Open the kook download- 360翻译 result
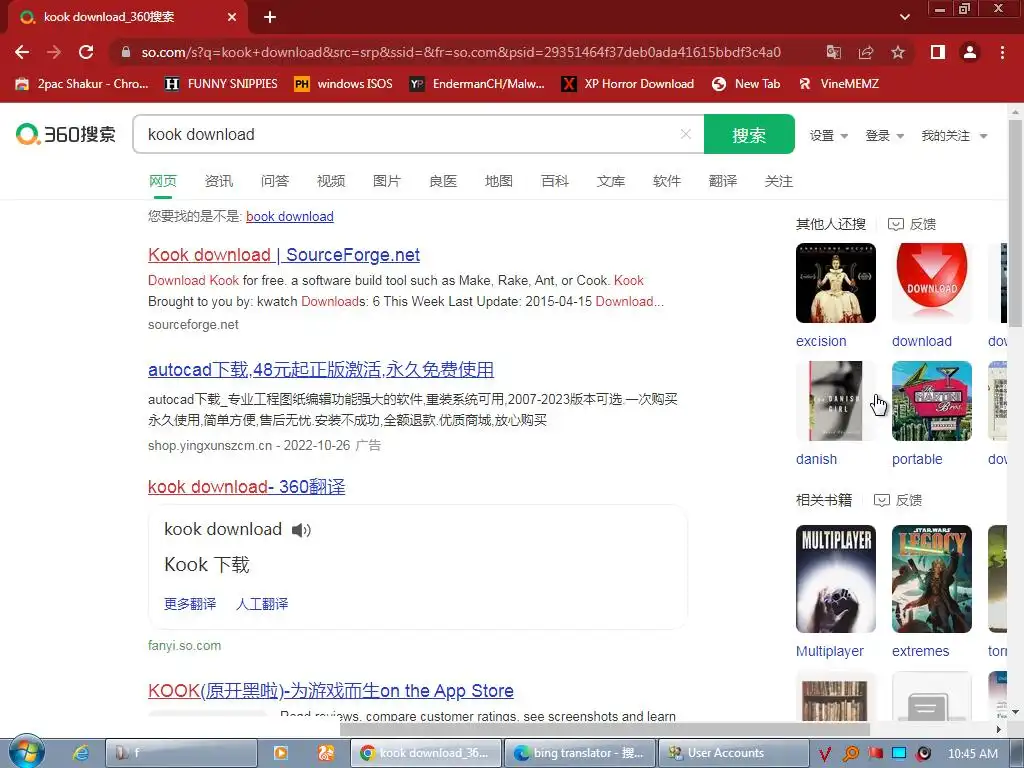This screenshot has height=768, width=1024. point(246,487)
